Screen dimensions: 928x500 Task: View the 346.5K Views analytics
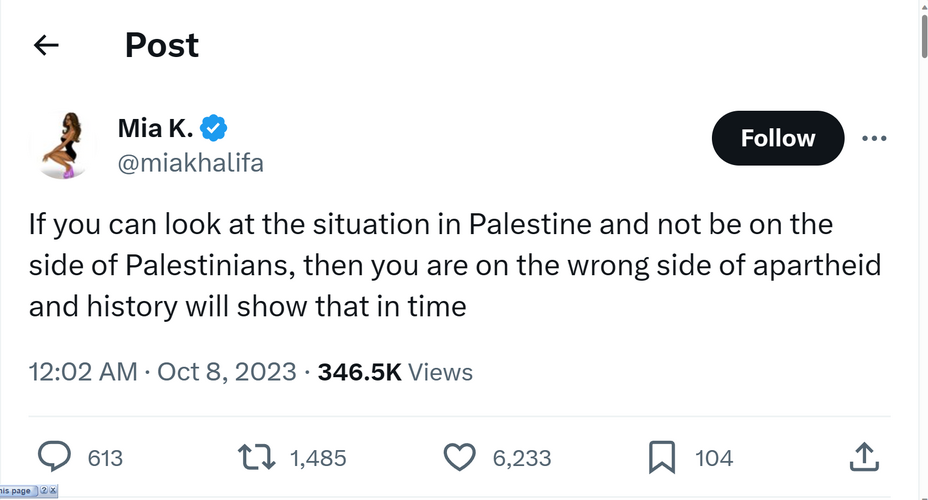395,372
